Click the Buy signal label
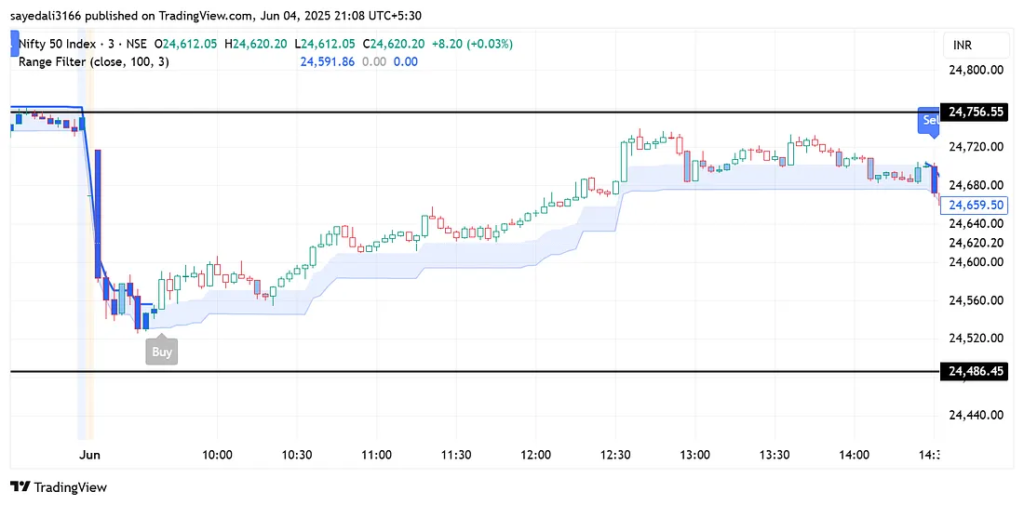Image resolution: width=1024 pixels, height=505 pixels. pos(162,351)
